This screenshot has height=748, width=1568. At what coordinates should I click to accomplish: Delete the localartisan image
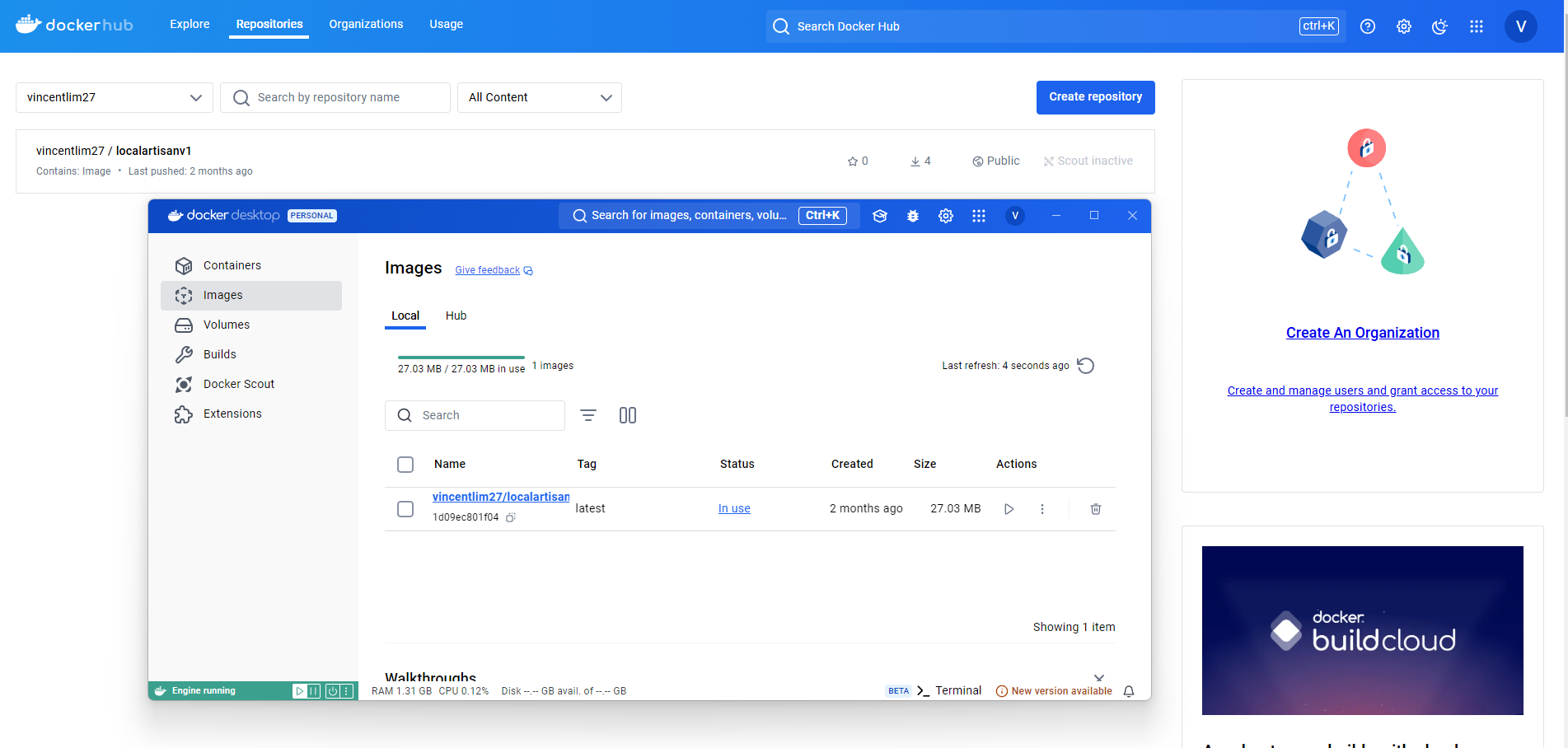point(1096,509)
